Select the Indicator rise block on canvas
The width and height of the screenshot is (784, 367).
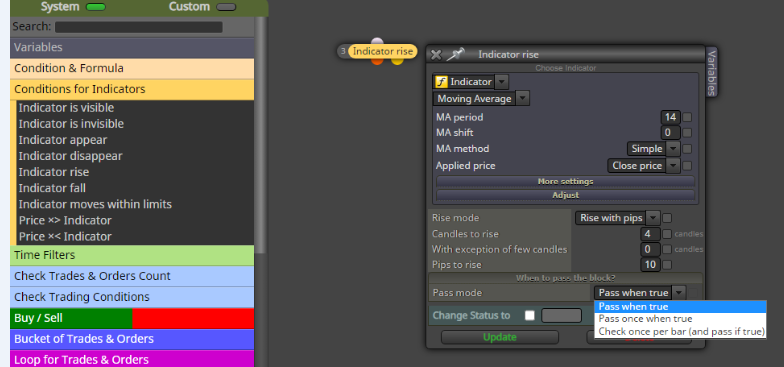383,51
